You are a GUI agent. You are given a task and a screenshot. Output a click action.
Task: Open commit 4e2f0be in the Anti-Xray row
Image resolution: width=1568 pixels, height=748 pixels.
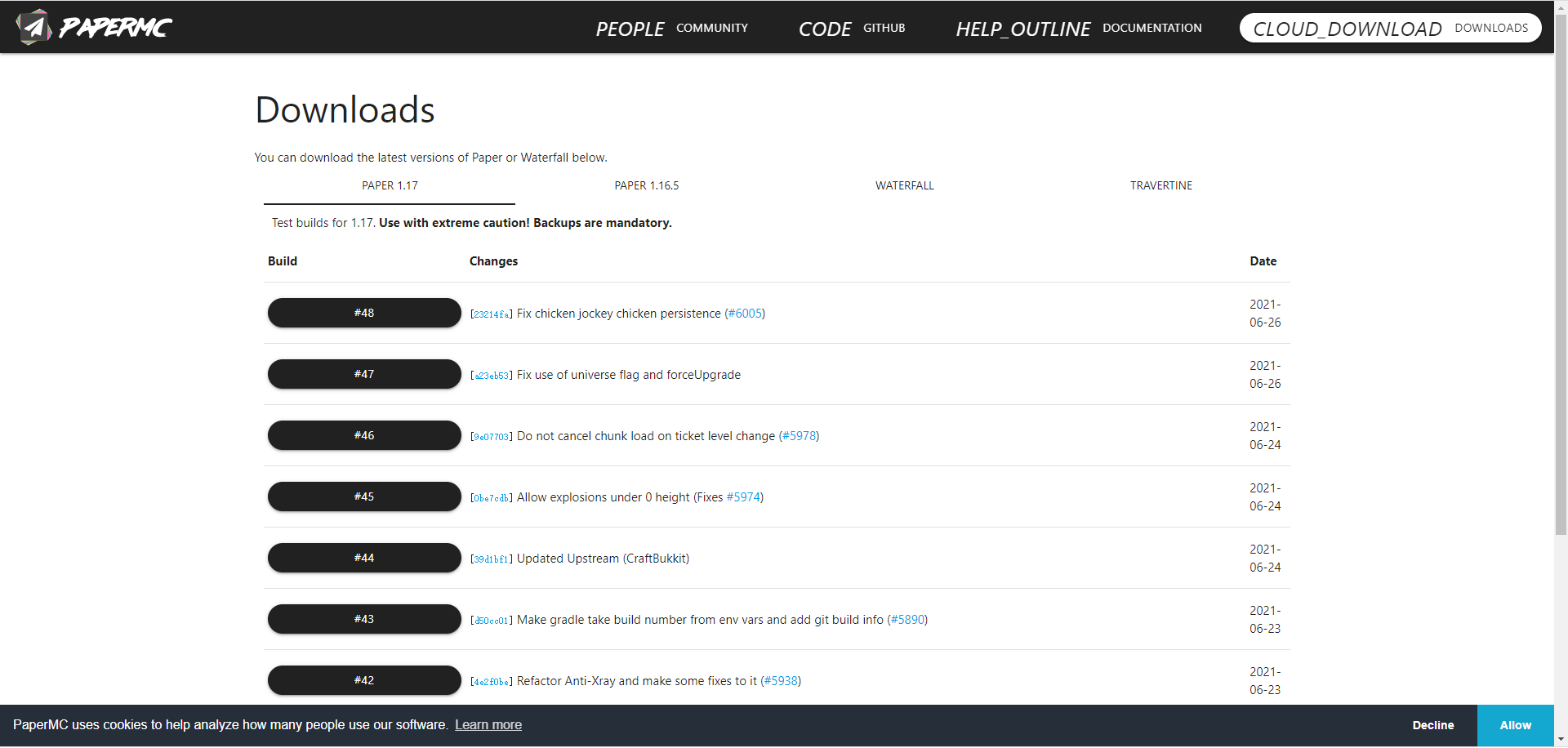click(x=492, y=682)
